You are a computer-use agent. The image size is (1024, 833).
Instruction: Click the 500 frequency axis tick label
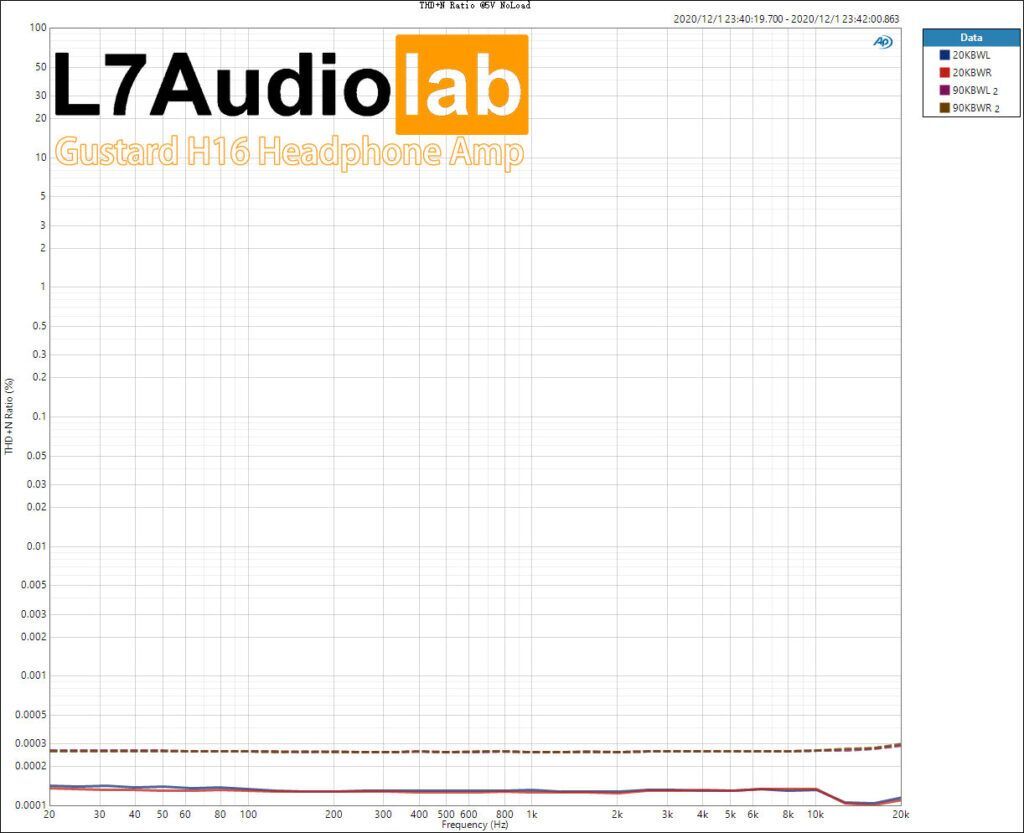point(446,814)
